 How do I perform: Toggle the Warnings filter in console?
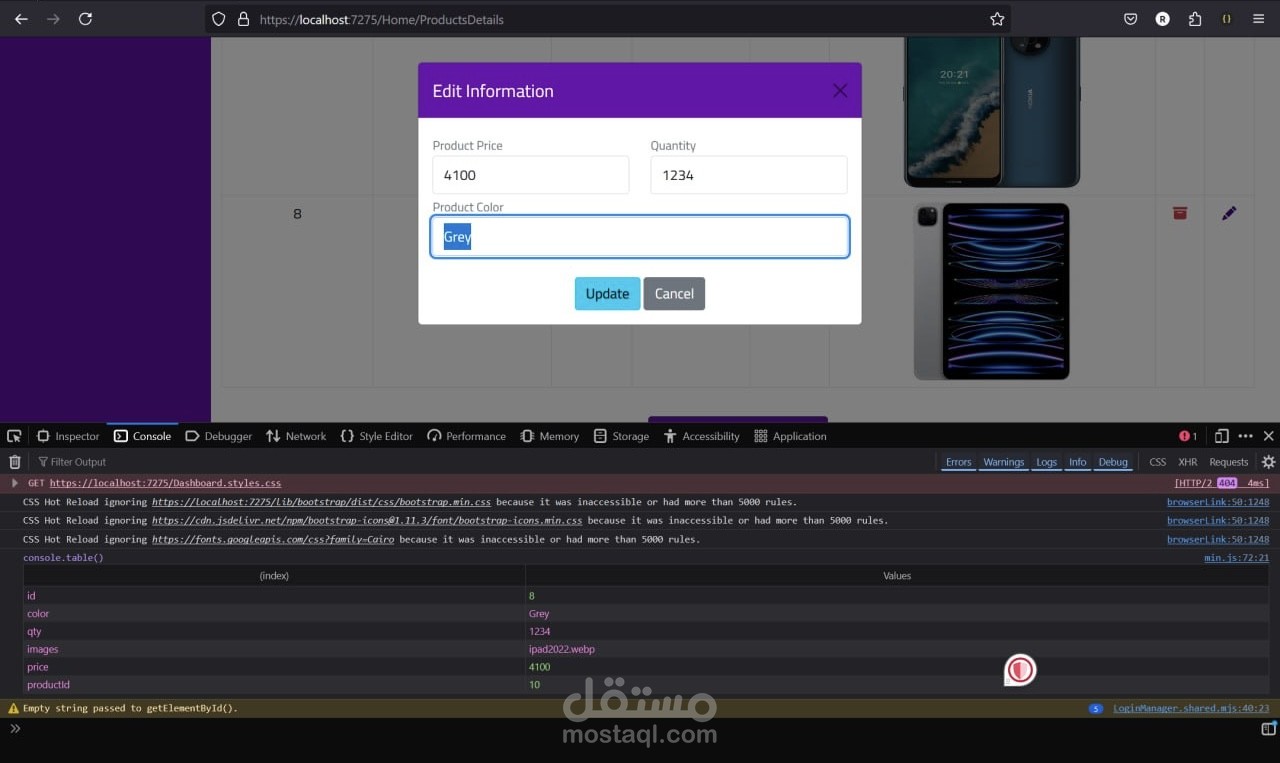tap(1003, 462)
